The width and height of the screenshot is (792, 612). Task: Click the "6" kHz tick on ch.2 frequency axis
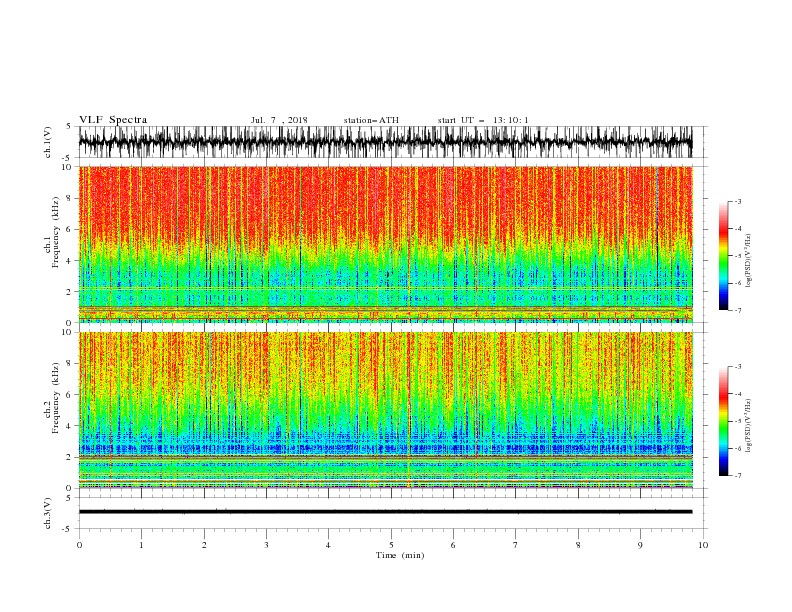69,394
